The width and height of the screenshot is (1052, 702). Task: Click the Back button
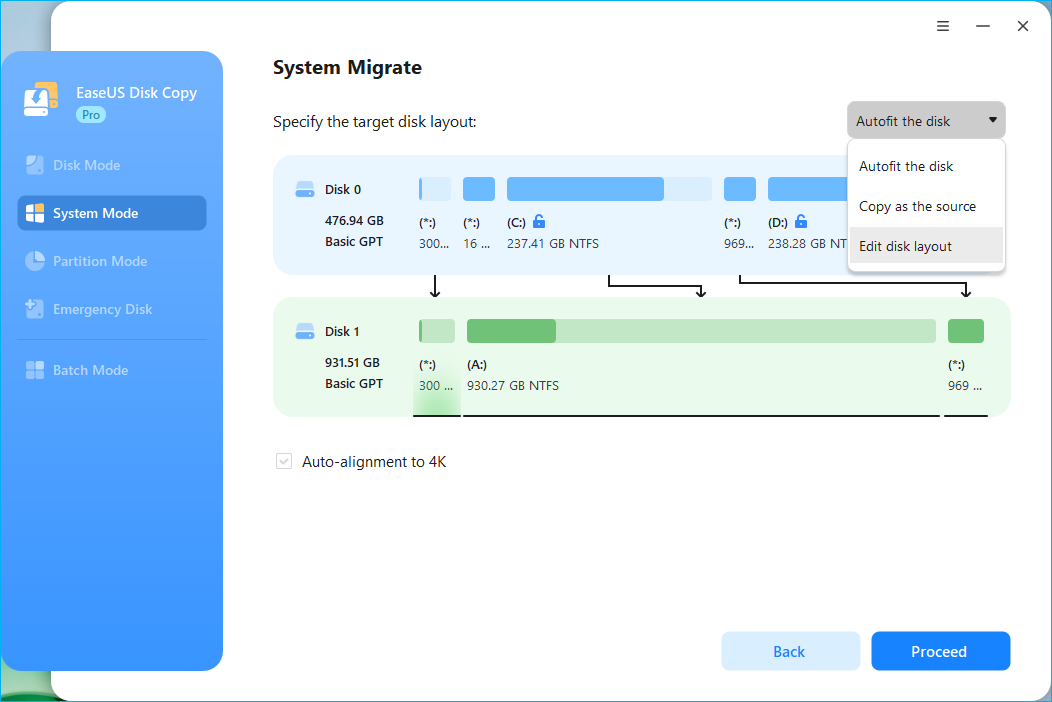(790, 651)
